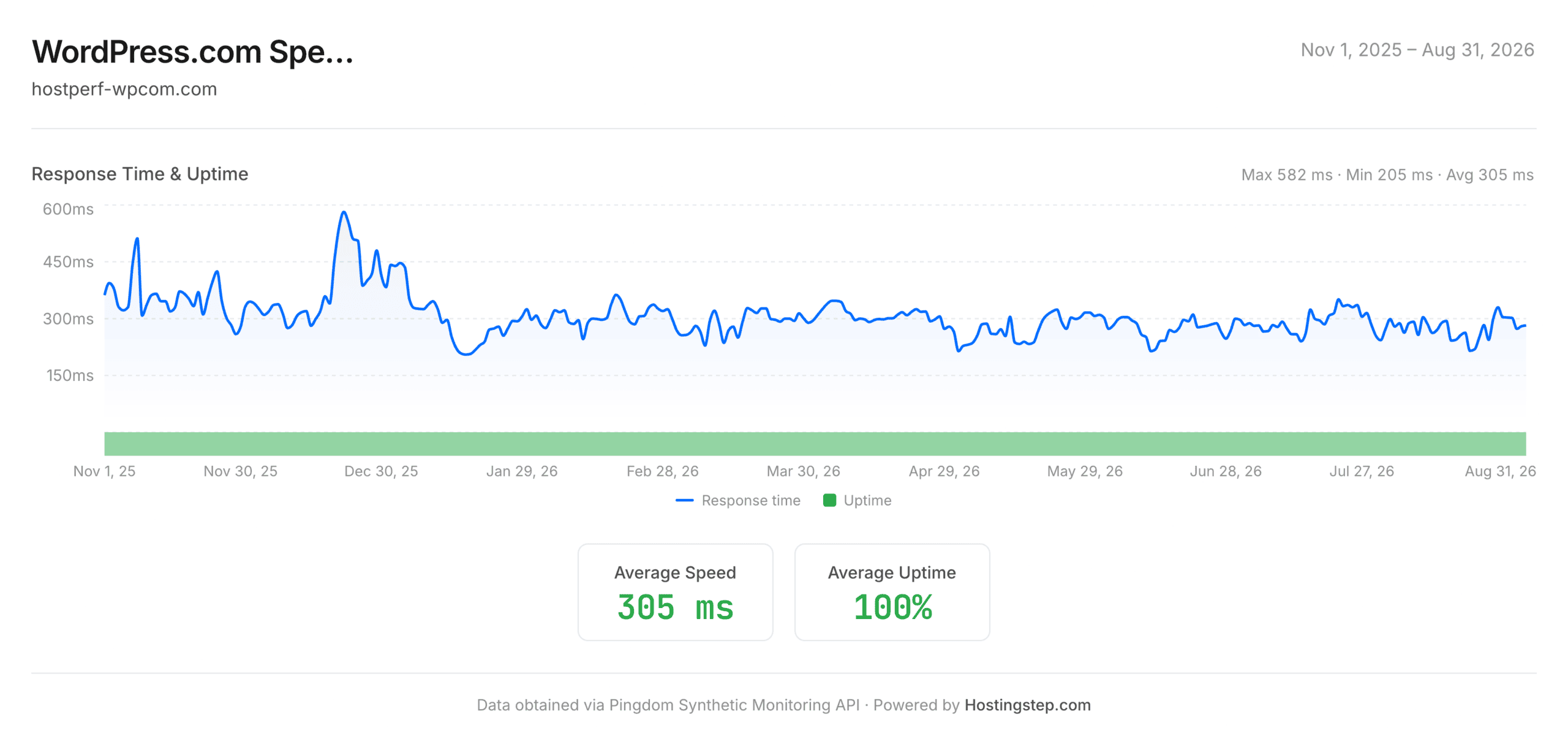Click the Response Time & Uptime heading
The height and width of the screenshot is (747, 1568).
click(x=140, y=174)
